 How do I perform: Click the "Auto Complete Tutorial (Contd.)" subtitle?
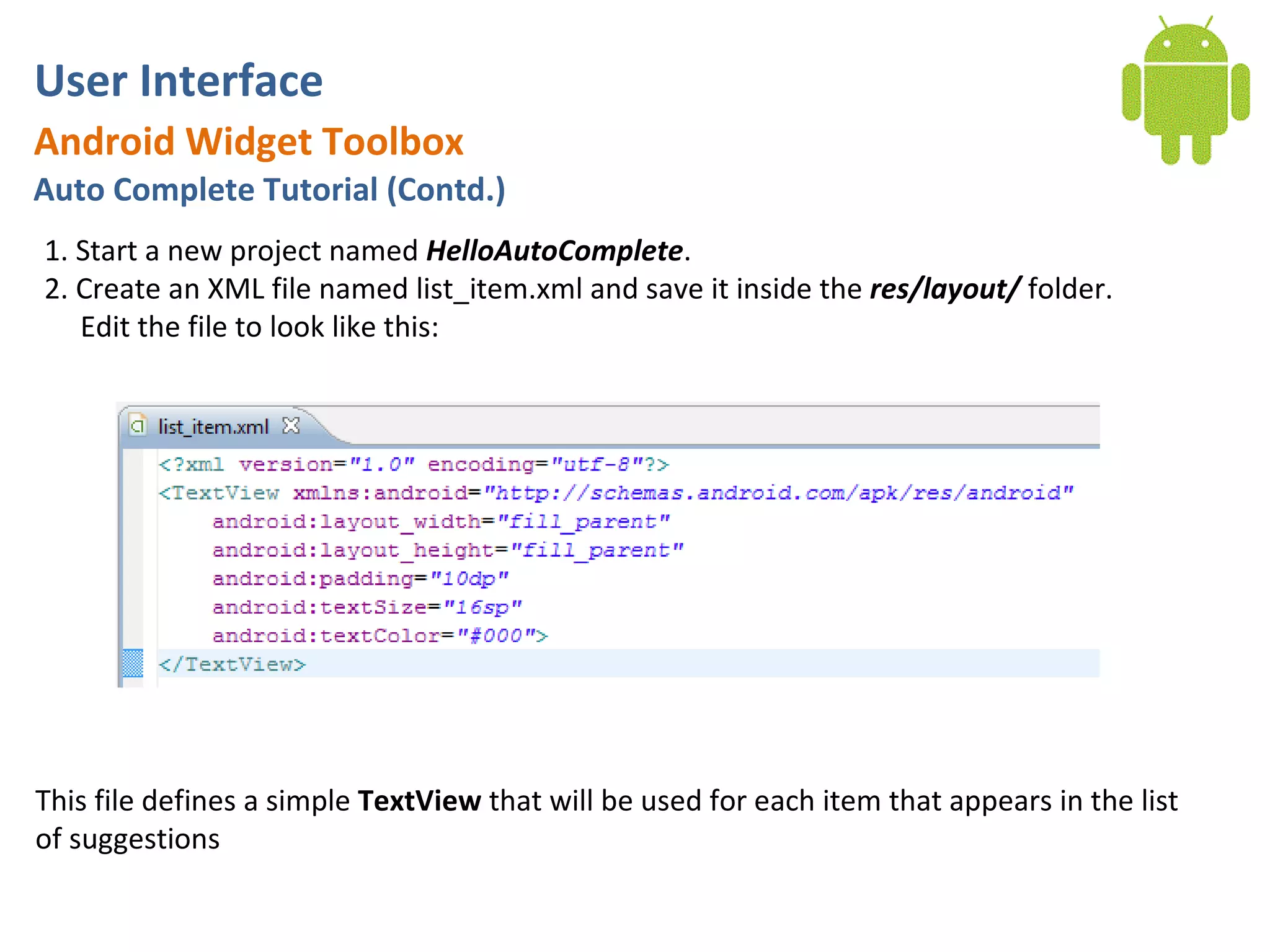point(269,190)
